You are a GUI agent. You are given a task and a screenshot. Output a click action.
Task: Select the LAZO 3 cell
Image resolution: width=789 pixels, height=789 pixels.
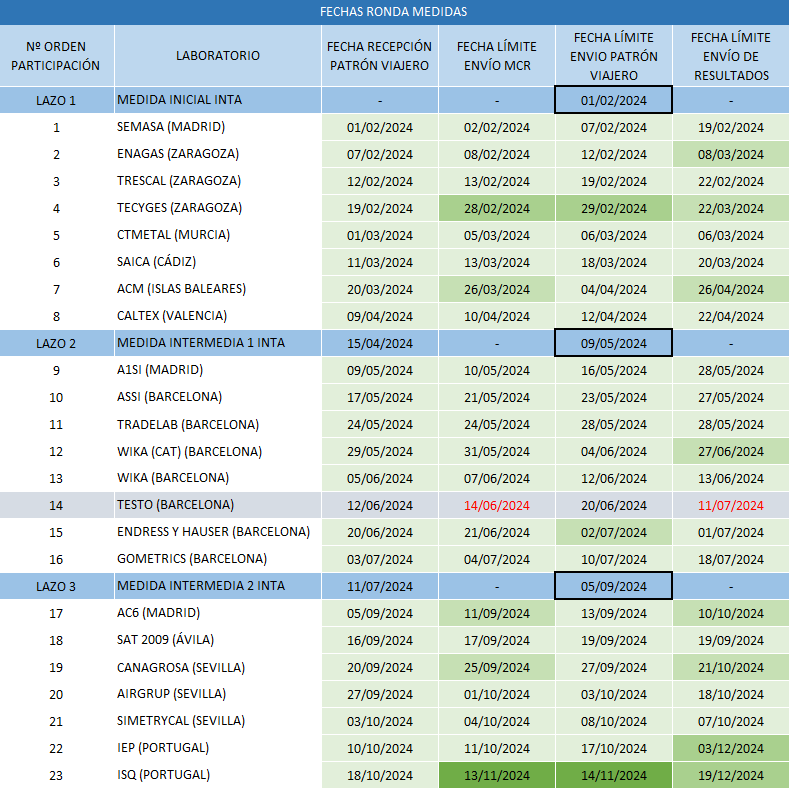[56, 586]
